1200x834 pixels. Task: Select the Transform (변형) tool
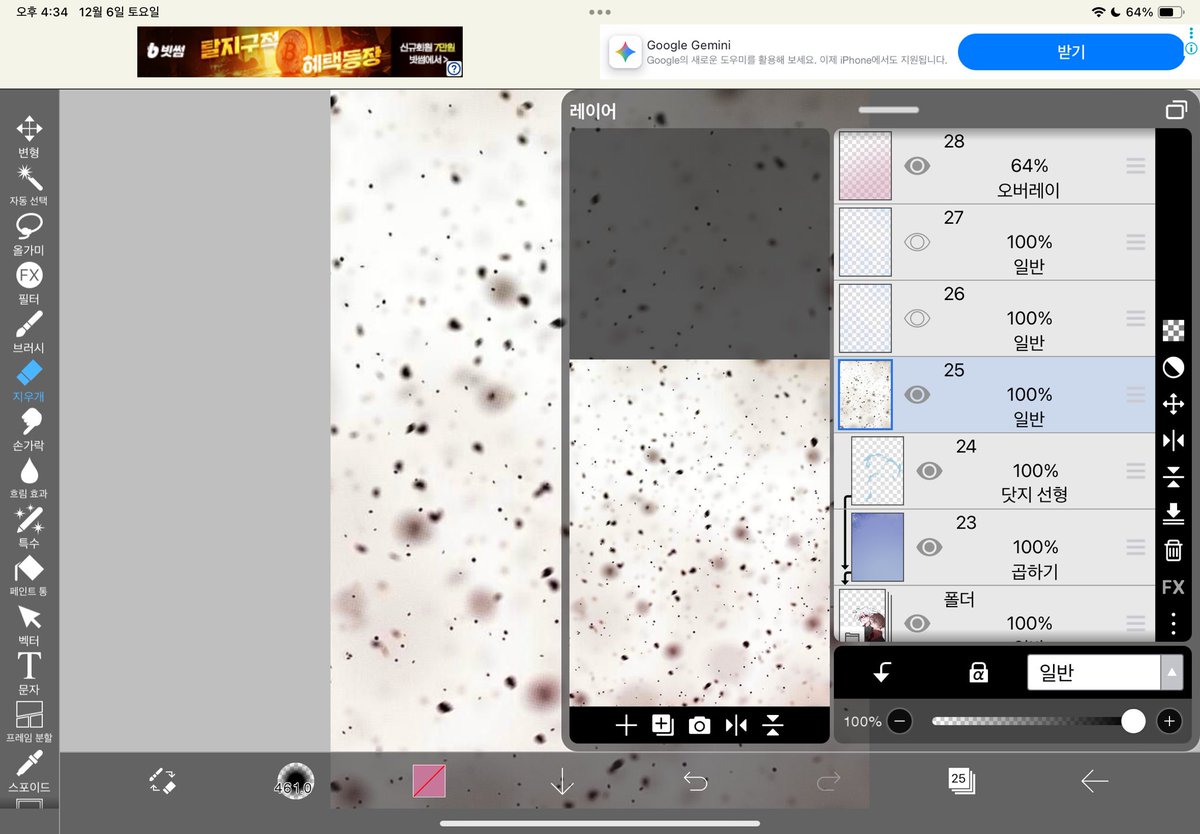[x=29, y=137]
